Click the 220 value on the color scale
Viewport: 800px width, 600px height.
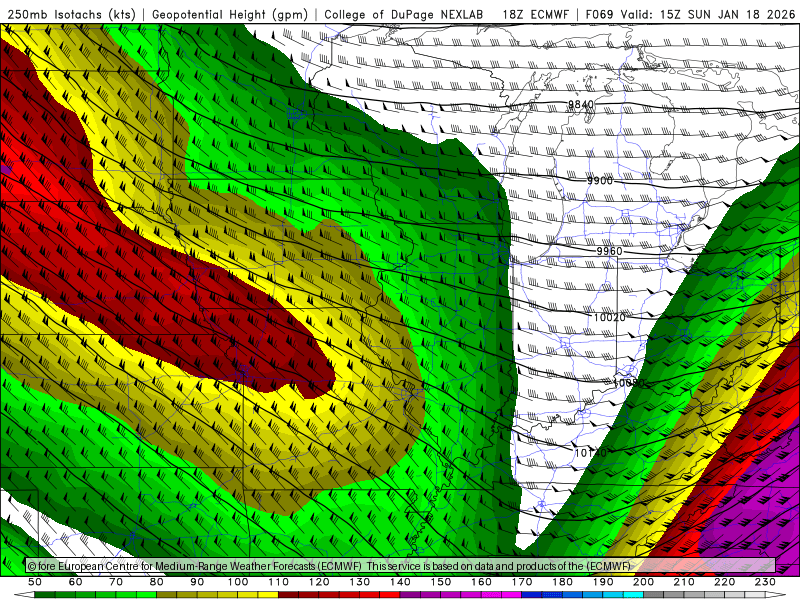pos(724,582)
